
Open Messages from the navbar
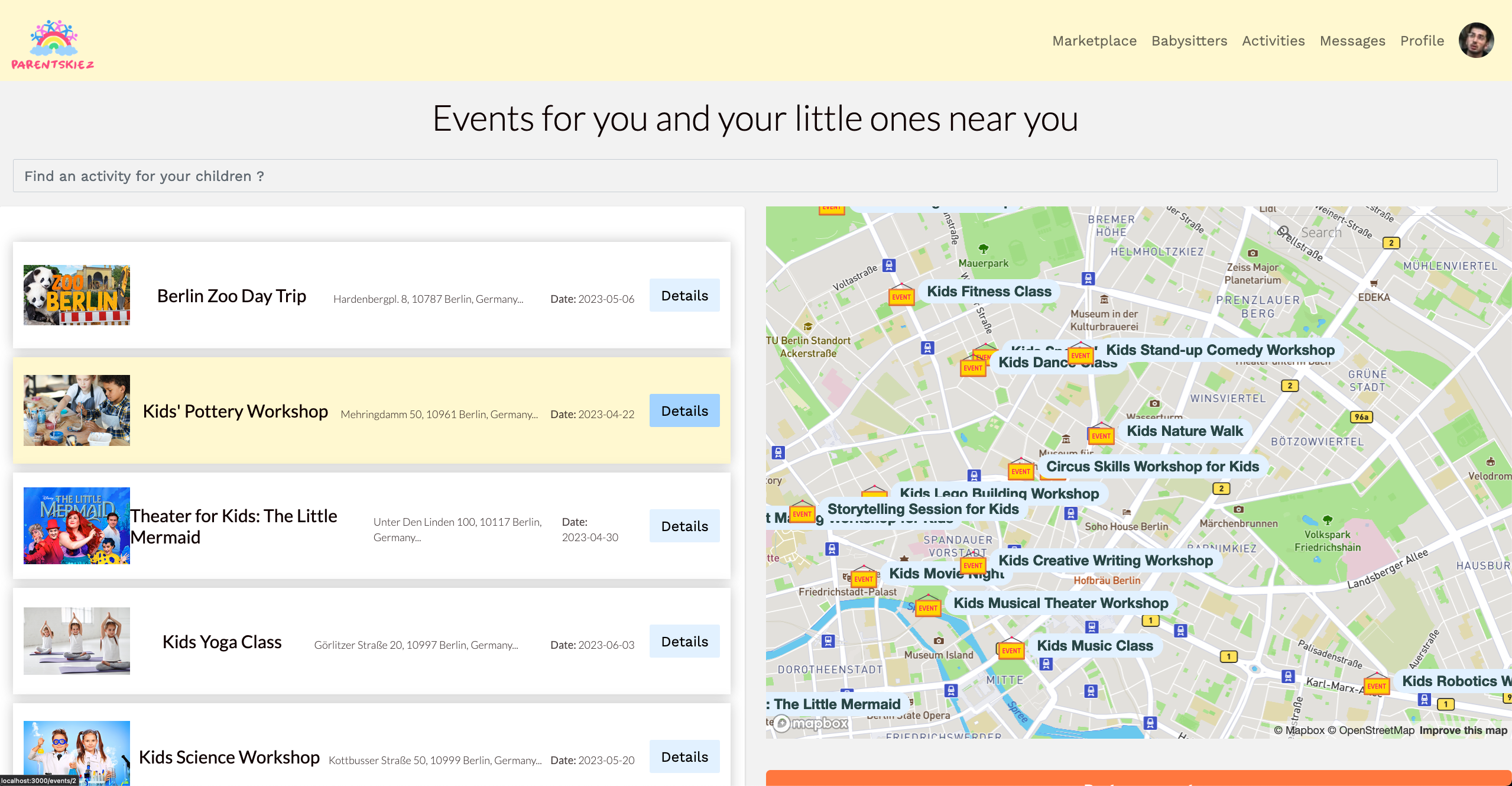1352,41
